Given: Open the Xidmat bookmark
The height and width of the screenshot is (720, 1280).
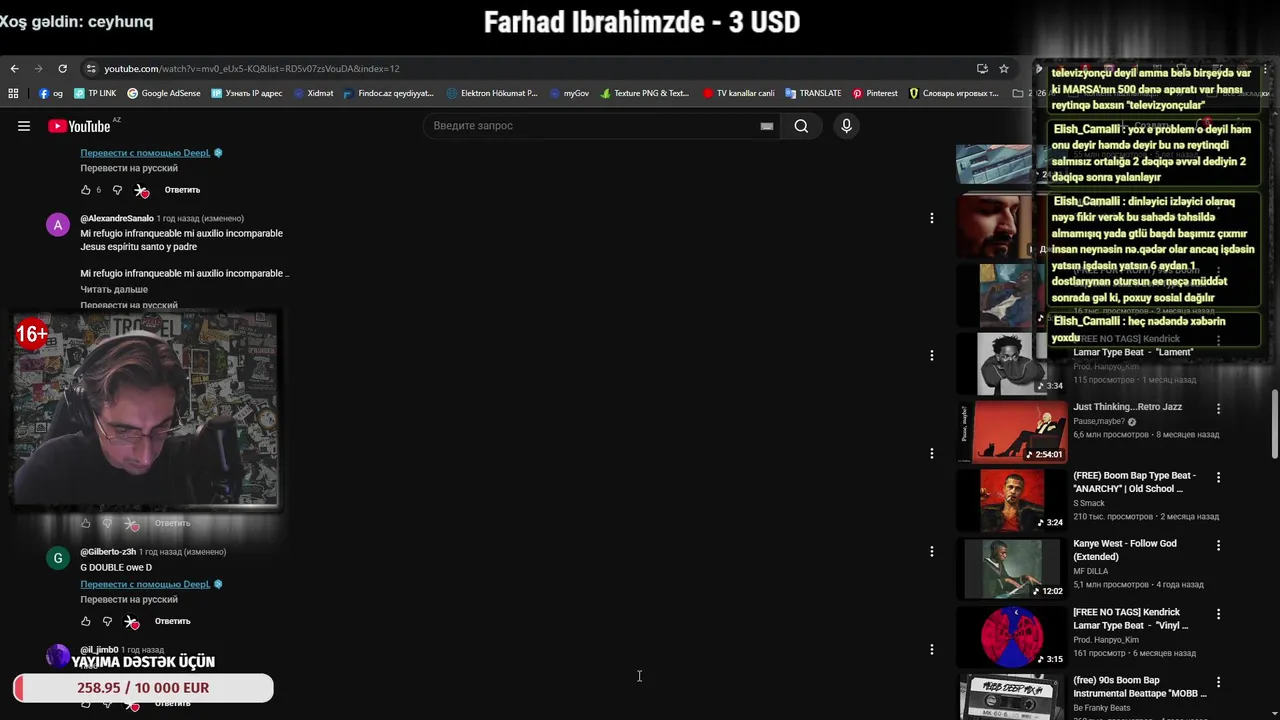Looking at the screenshot, I should coord(314,93).
